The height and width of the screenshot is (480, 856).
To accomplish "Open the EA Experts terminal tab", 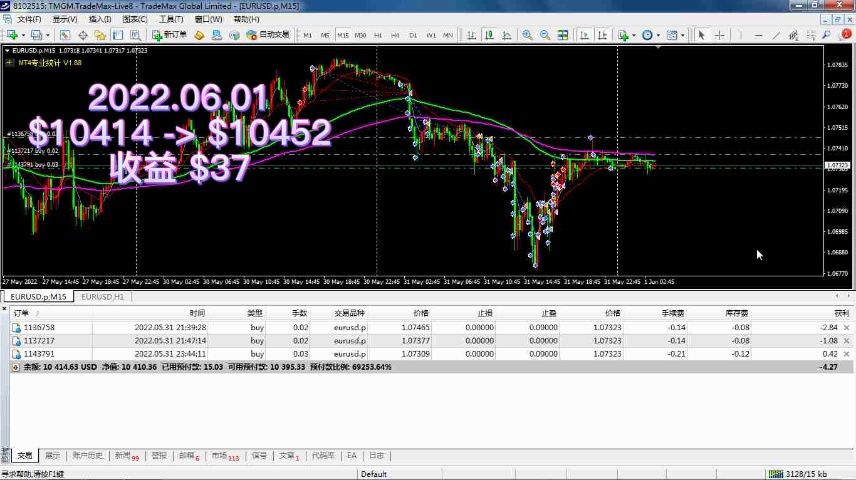I will pos(352,455).
